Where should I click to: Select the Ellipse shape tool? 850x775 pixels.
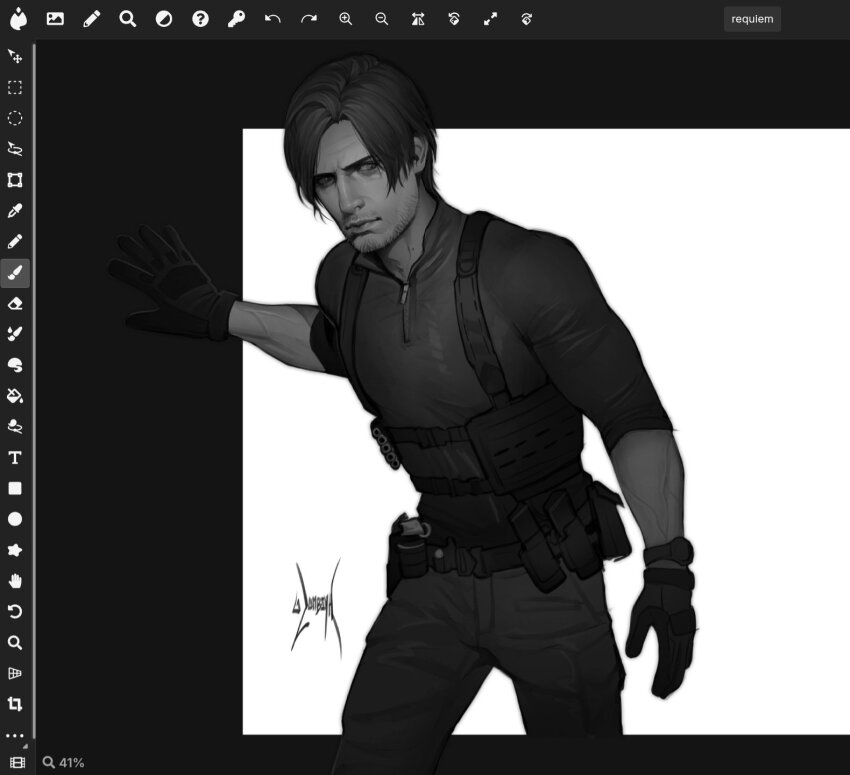[x=15, y=519]
